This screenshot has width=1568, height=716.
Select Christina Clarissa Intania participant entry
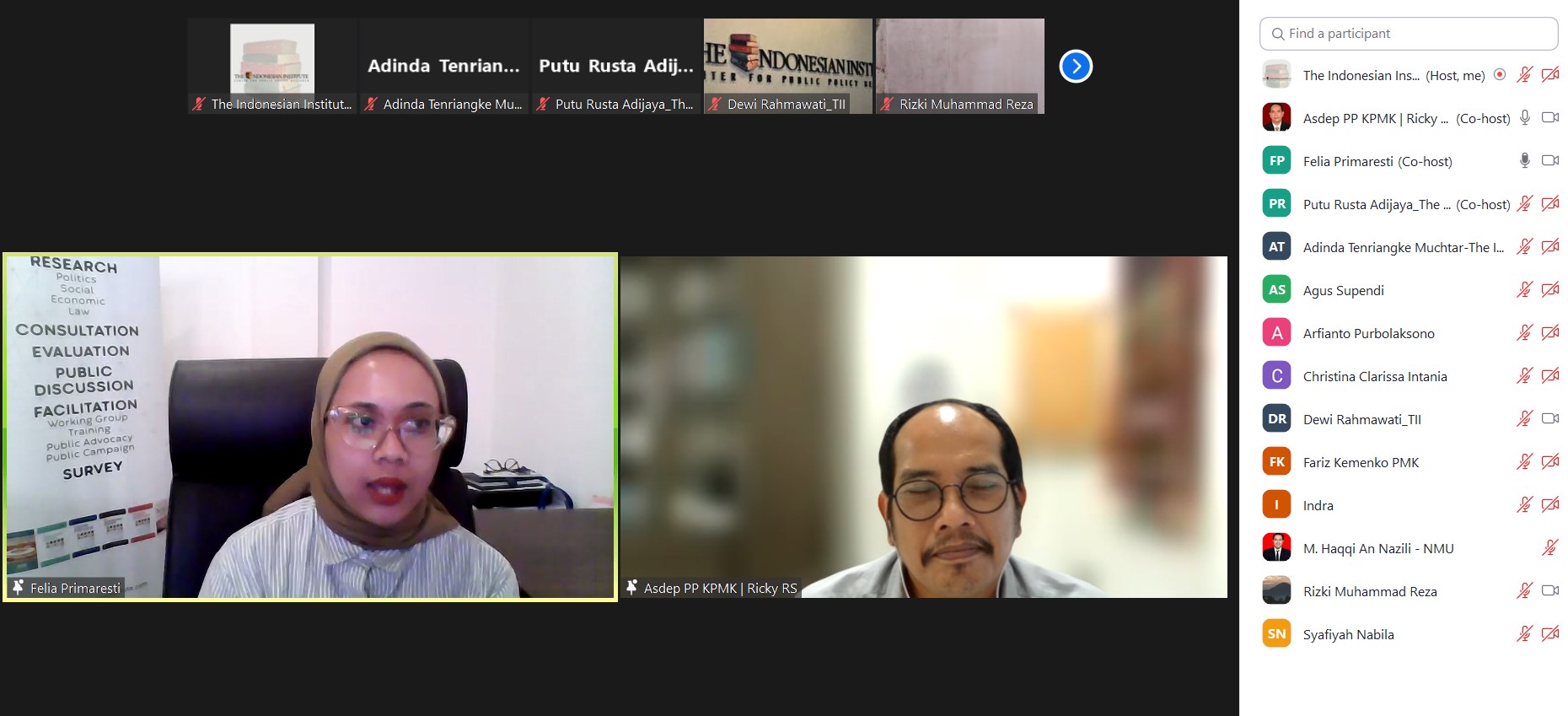1374,376
